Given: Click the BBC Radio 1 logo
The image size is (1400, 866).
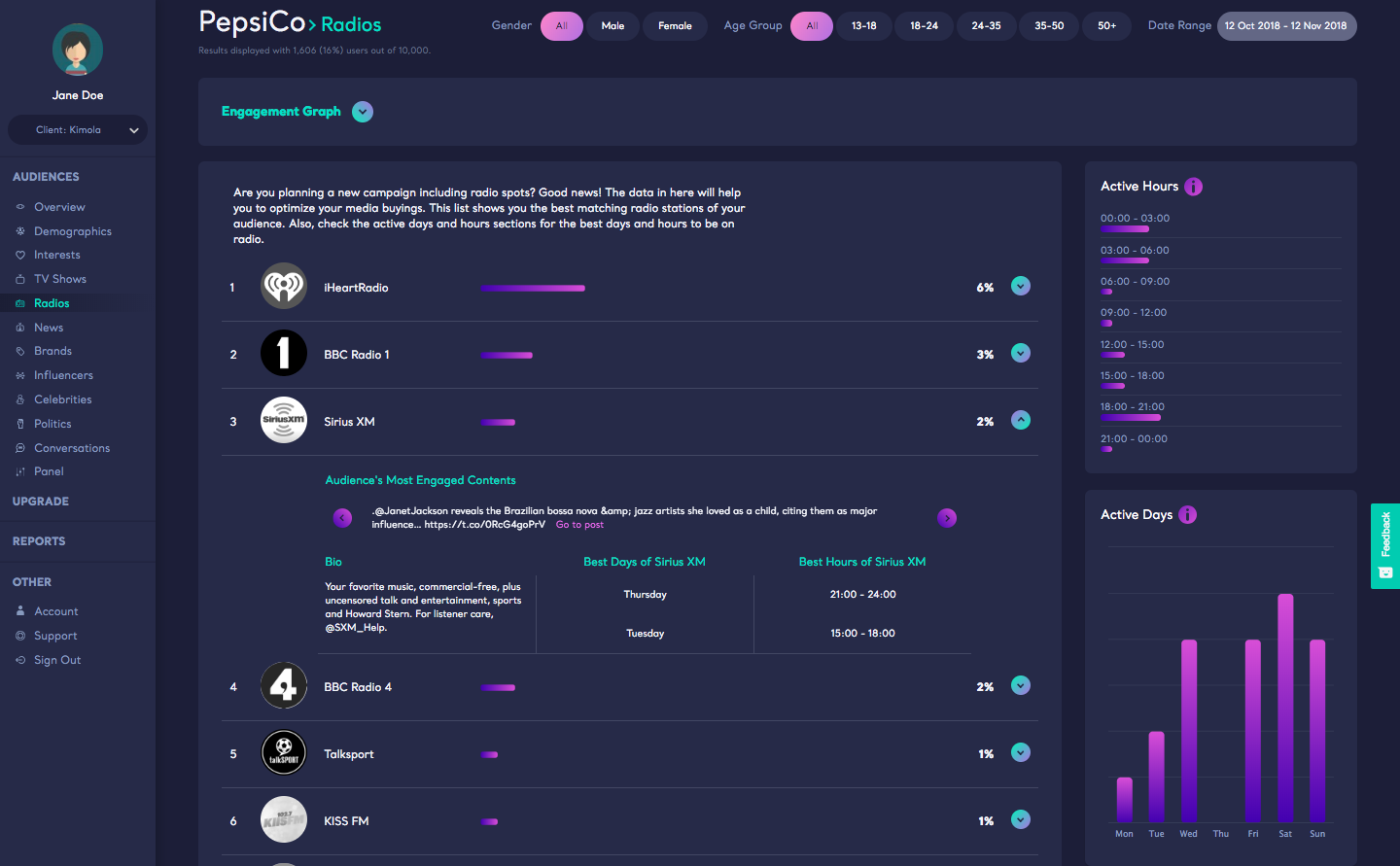Looking at the screenshot, I should (284, 353).
